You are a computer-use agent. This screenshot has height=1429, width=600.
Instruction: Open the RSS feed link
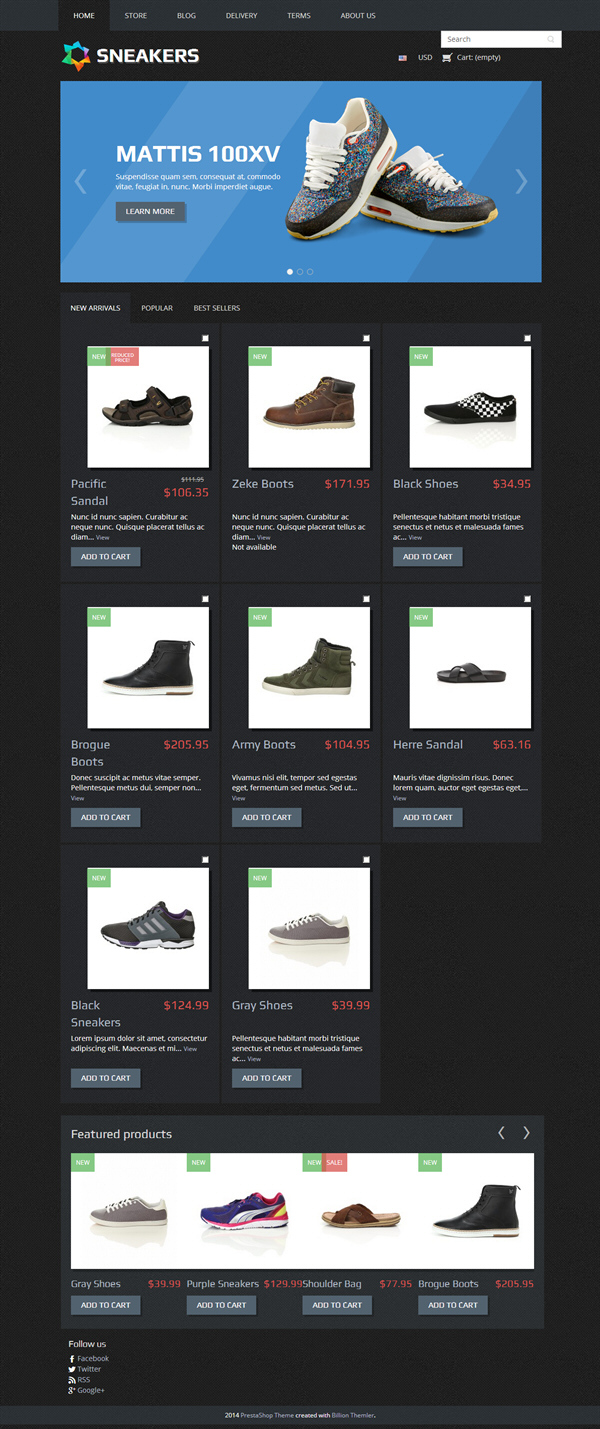pyautogui.click(x=79, y=1380)
